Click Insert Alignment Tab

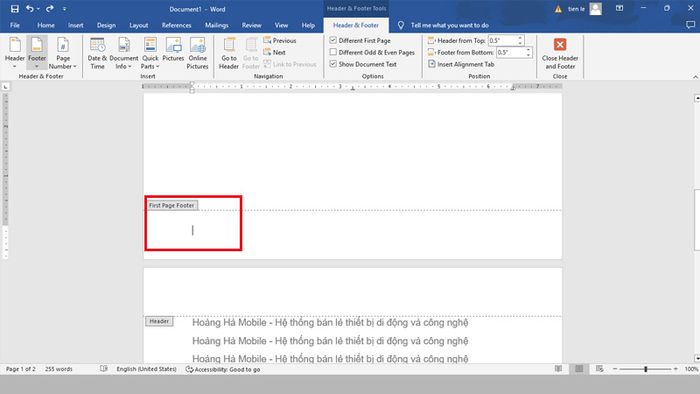click(x=461, y=64)
